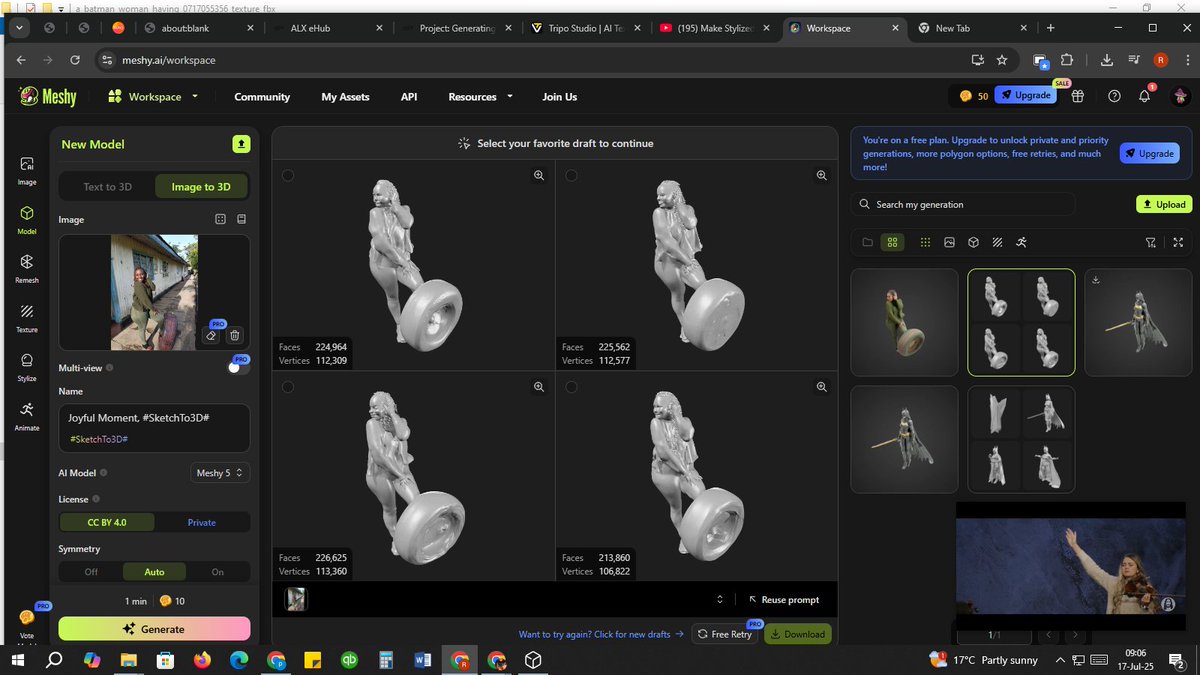
Task: Select the draft with 226,625 faces
Action: coord(288,386)
